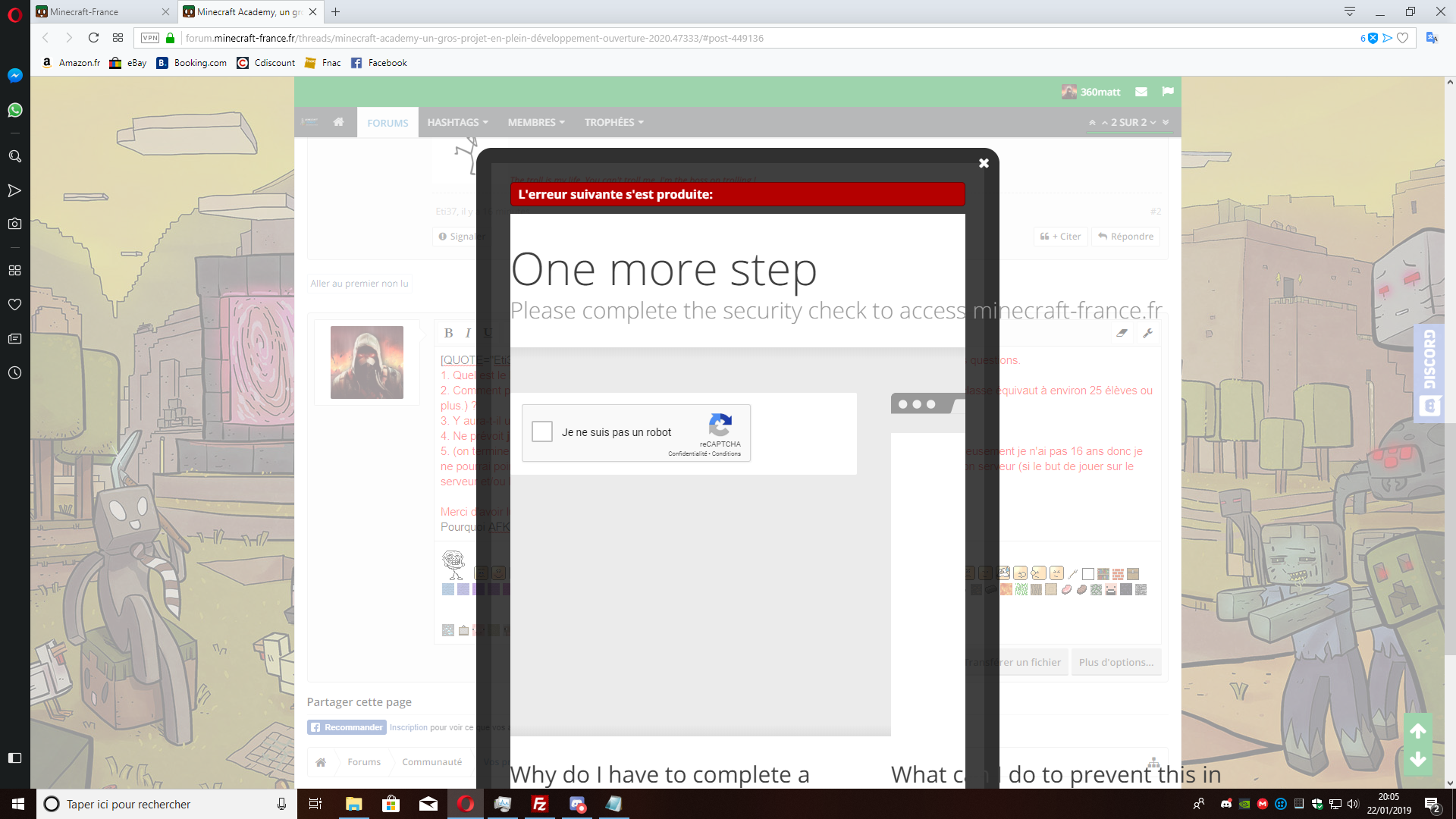Toggle the VPN badge in address bar
1456x819 pixels.
click(150, 38)
